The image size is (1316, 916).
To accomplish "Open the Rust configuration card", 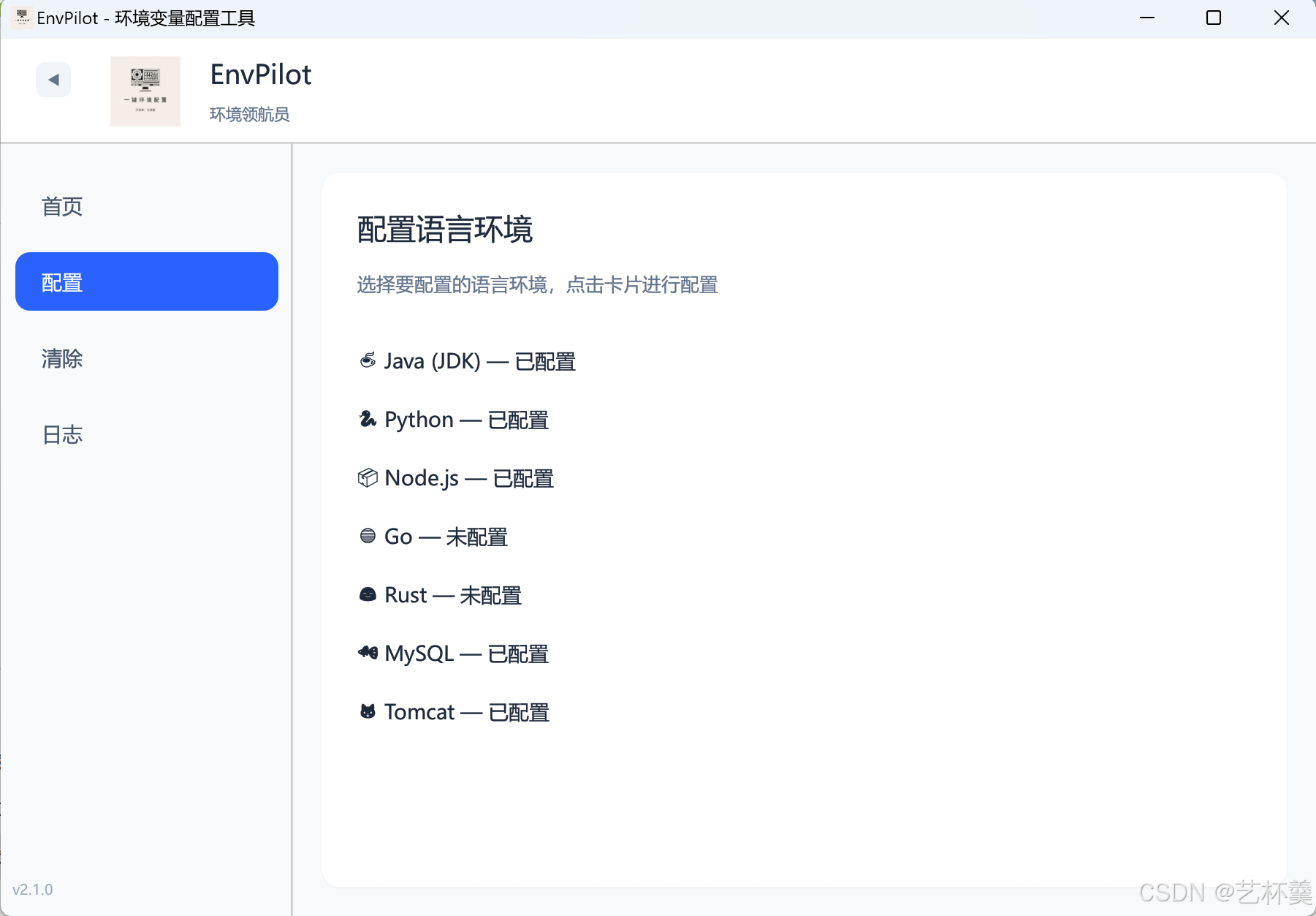I will coord(439,594).
